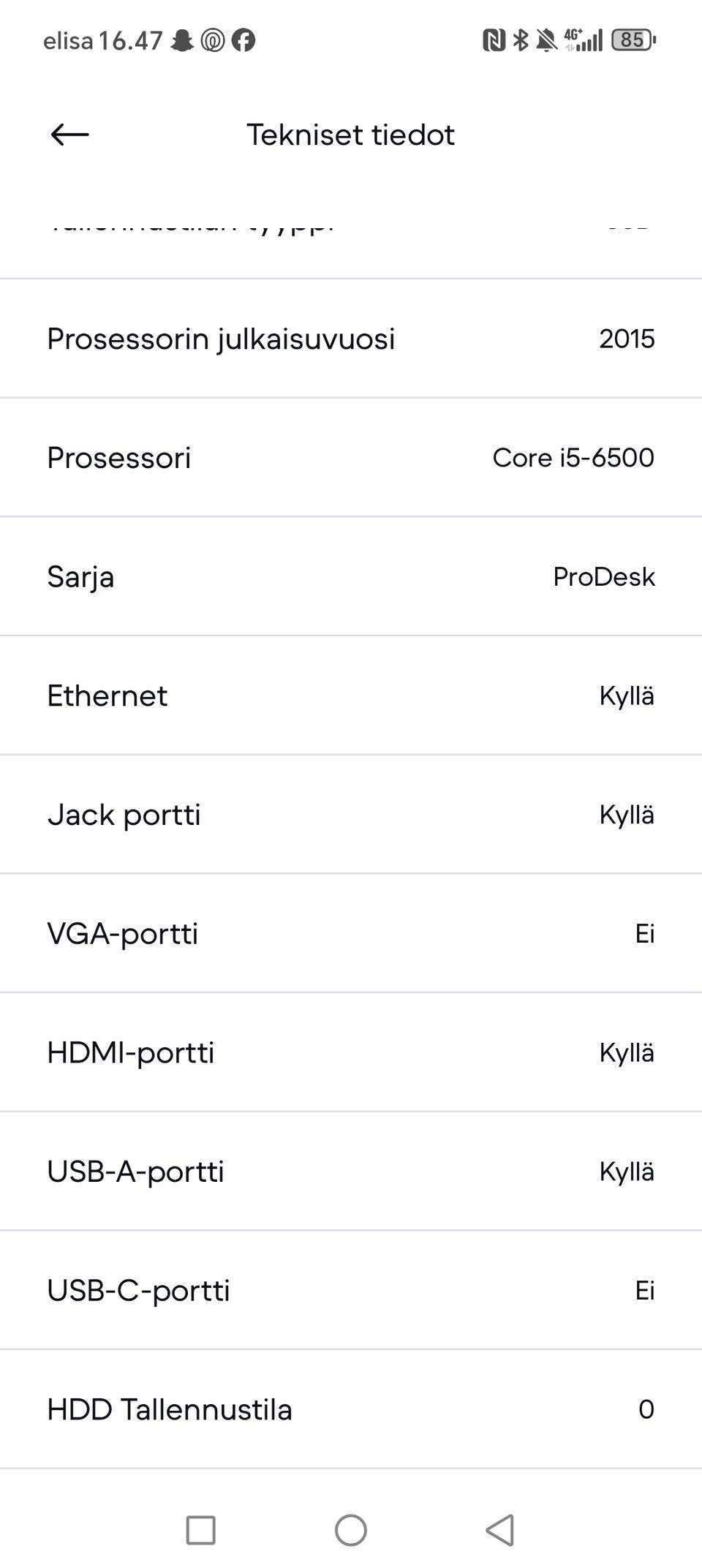The width and height of the screenshot is (702, 1568).
Task: Tap the Bluetooth status icon
Action: click(520, 40)
